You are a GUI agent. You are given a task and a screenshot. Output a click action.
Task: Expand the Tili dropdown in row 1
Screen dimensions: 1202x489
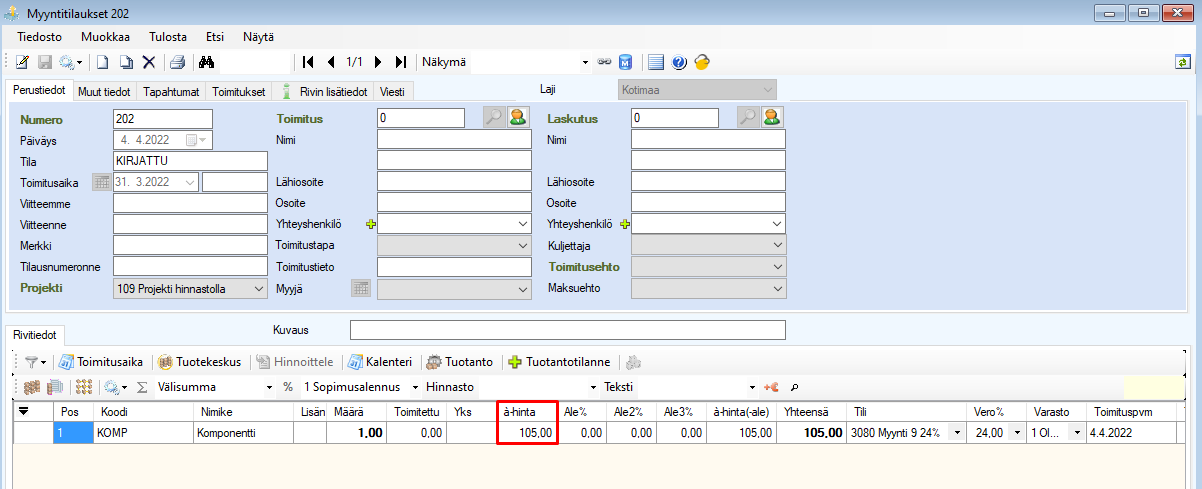(958, 433)
